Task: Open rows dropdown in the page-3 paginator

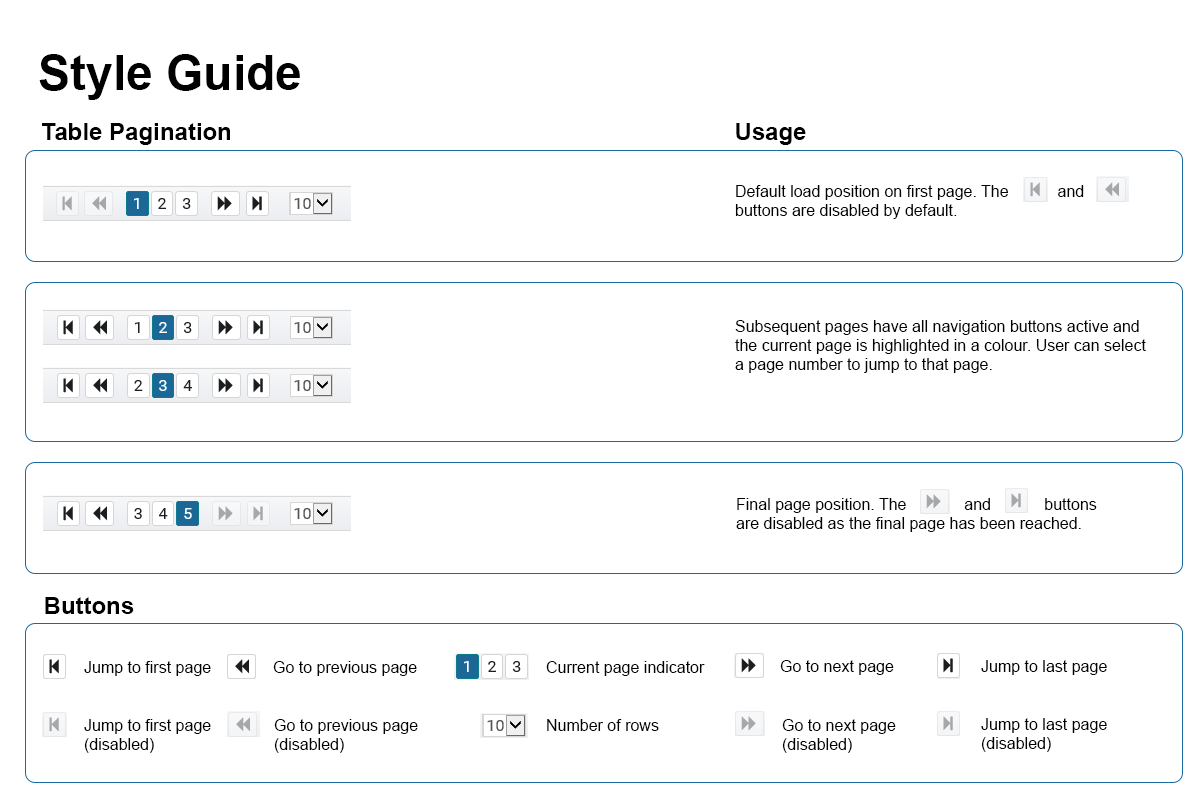Action: (311, 386)
